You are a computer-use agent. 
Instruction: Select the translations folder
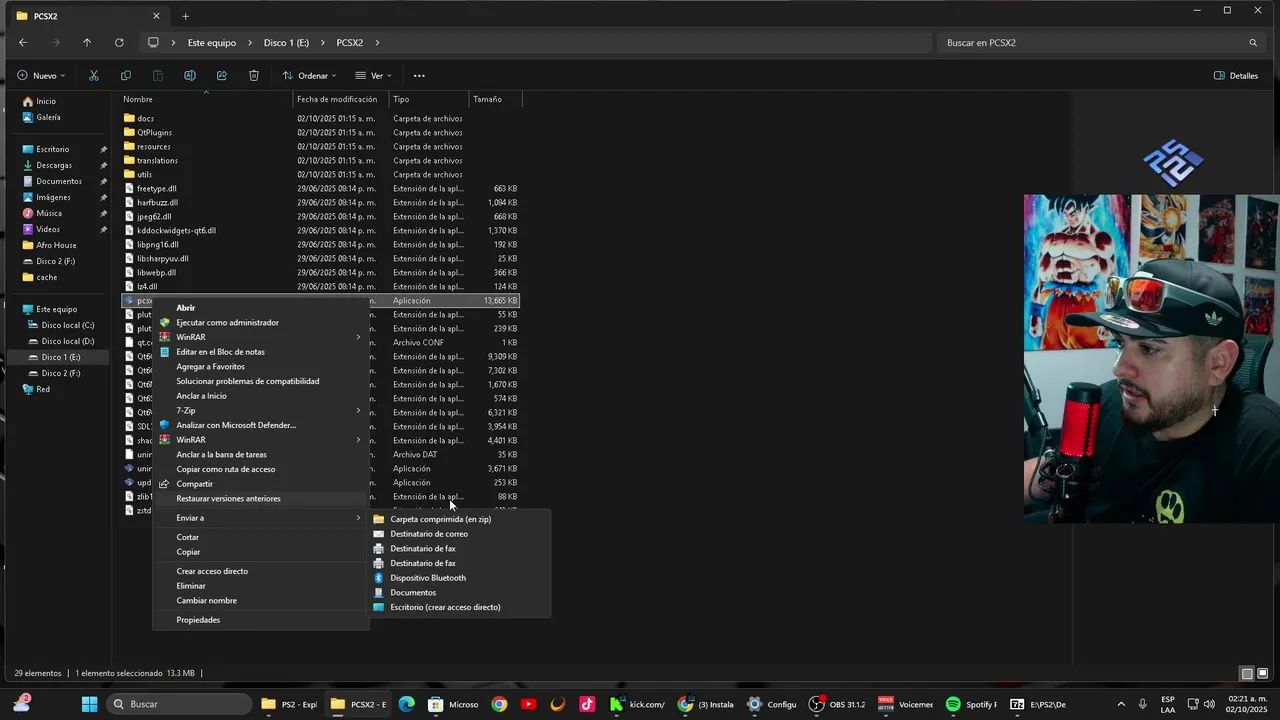(x=157, y=160)
